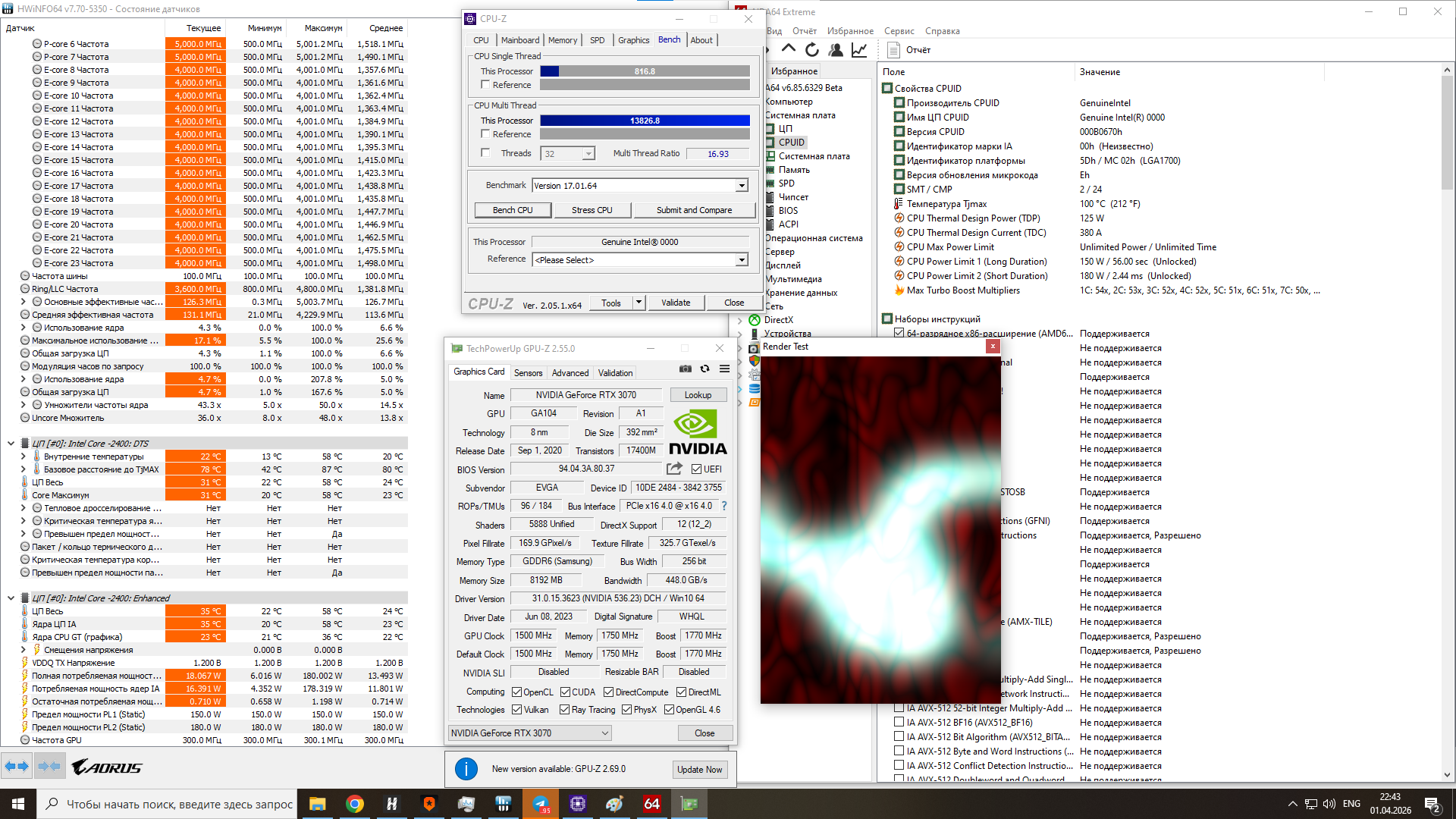Open the Сервис menu in AIDA64

pyautogui.click(x=899, y=31)
